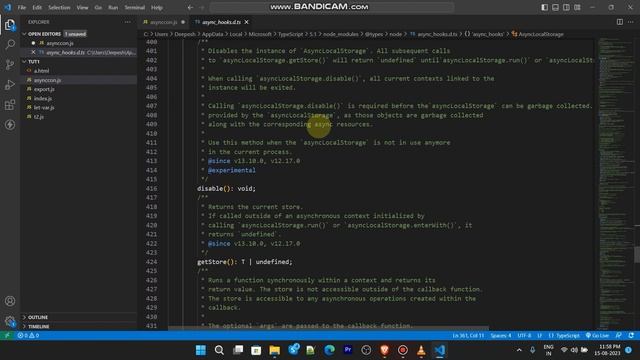Viewport: 640px width, 360px height.
Task: Open Microsoft Edge from taskbar
Action: pos(329,350)
